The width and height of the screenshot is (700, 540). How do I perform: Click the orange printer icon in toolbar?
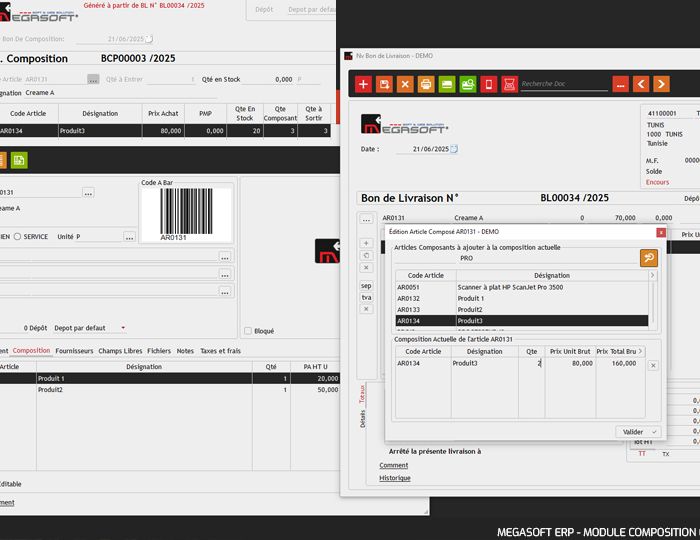[426, 84]
